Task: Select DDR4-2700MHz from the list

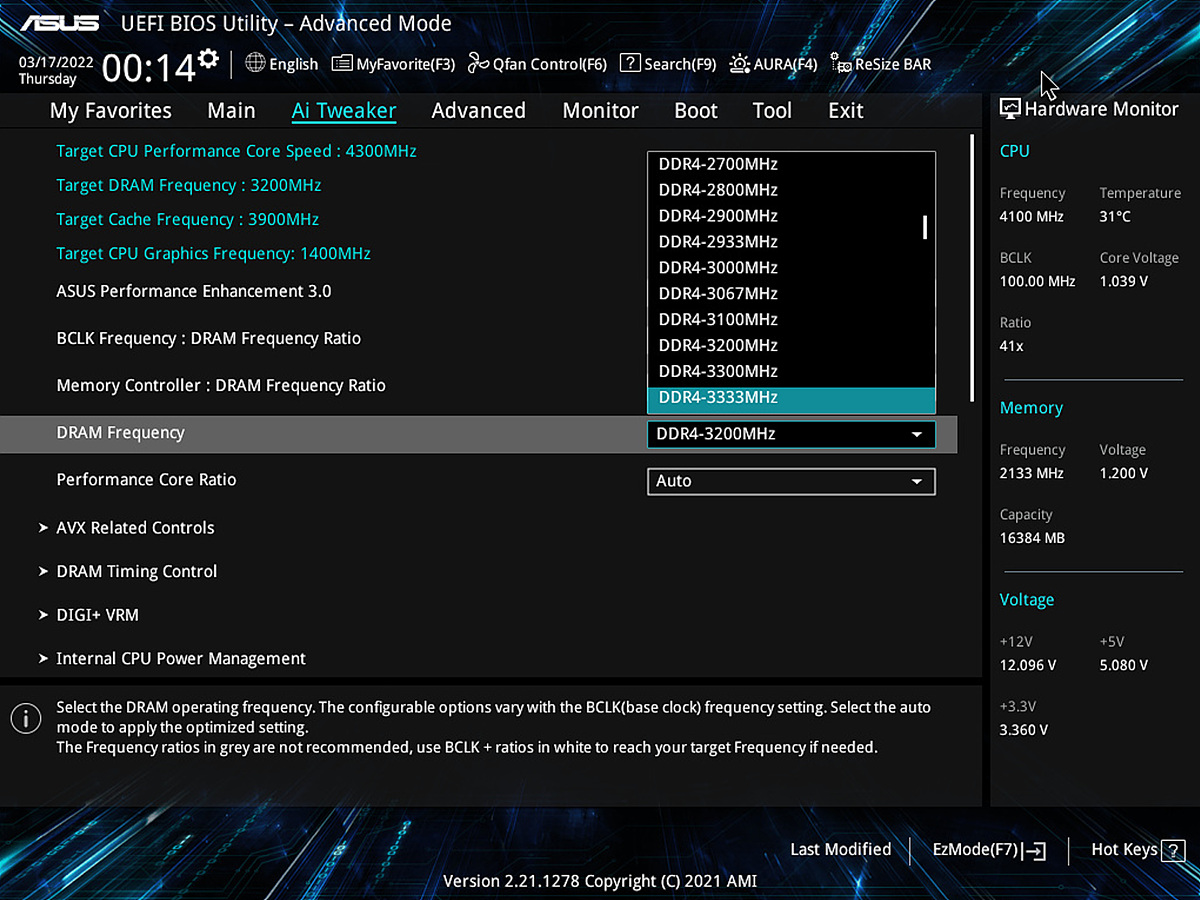Action: (x=791, y=164)
